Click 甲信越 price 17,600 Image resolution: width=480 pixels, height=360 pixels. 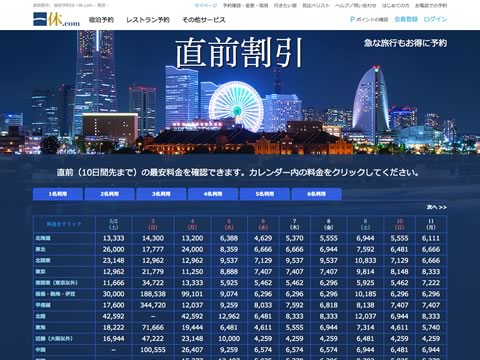(113, 305)
